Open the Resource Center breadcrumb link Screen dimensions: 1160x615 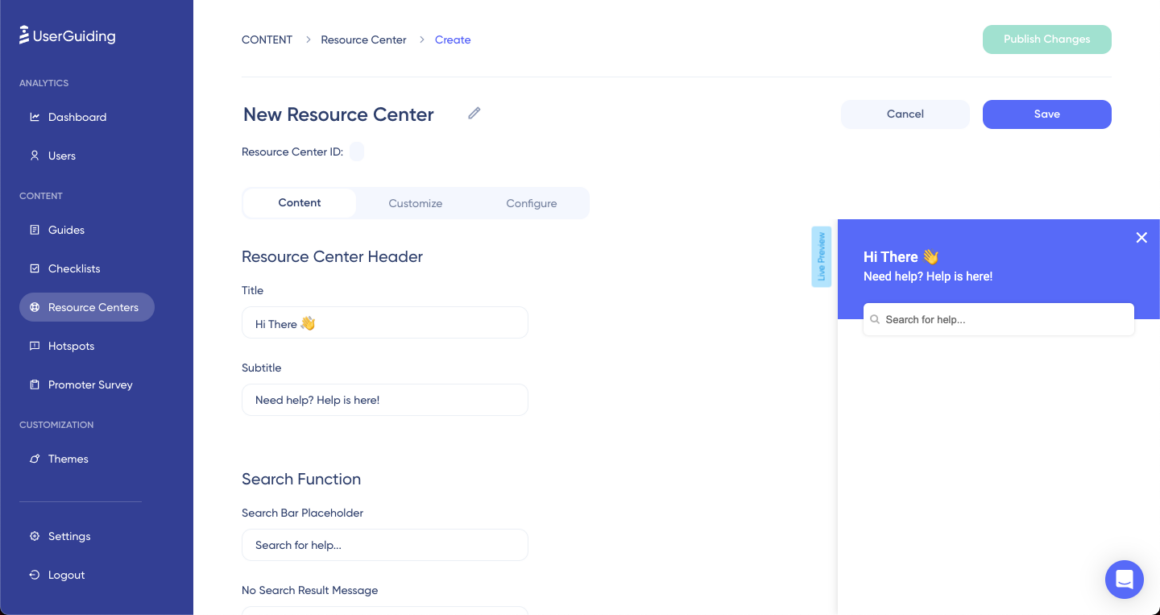[363, 39]
